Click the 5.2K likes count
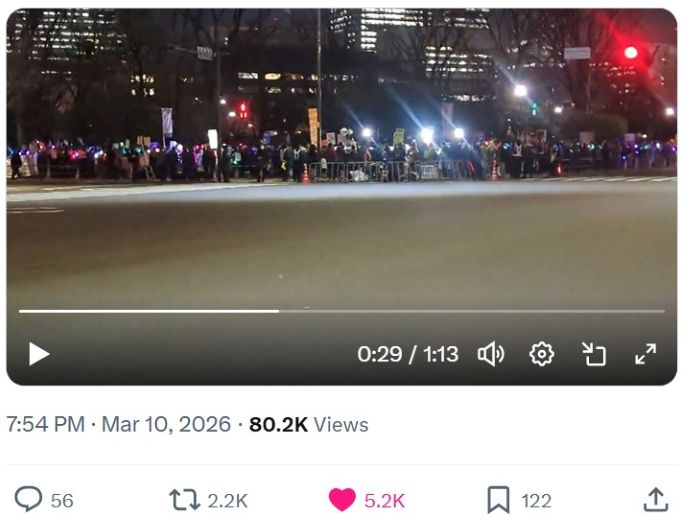This screenshot has width=686, height=521. (x=385, y=500)
